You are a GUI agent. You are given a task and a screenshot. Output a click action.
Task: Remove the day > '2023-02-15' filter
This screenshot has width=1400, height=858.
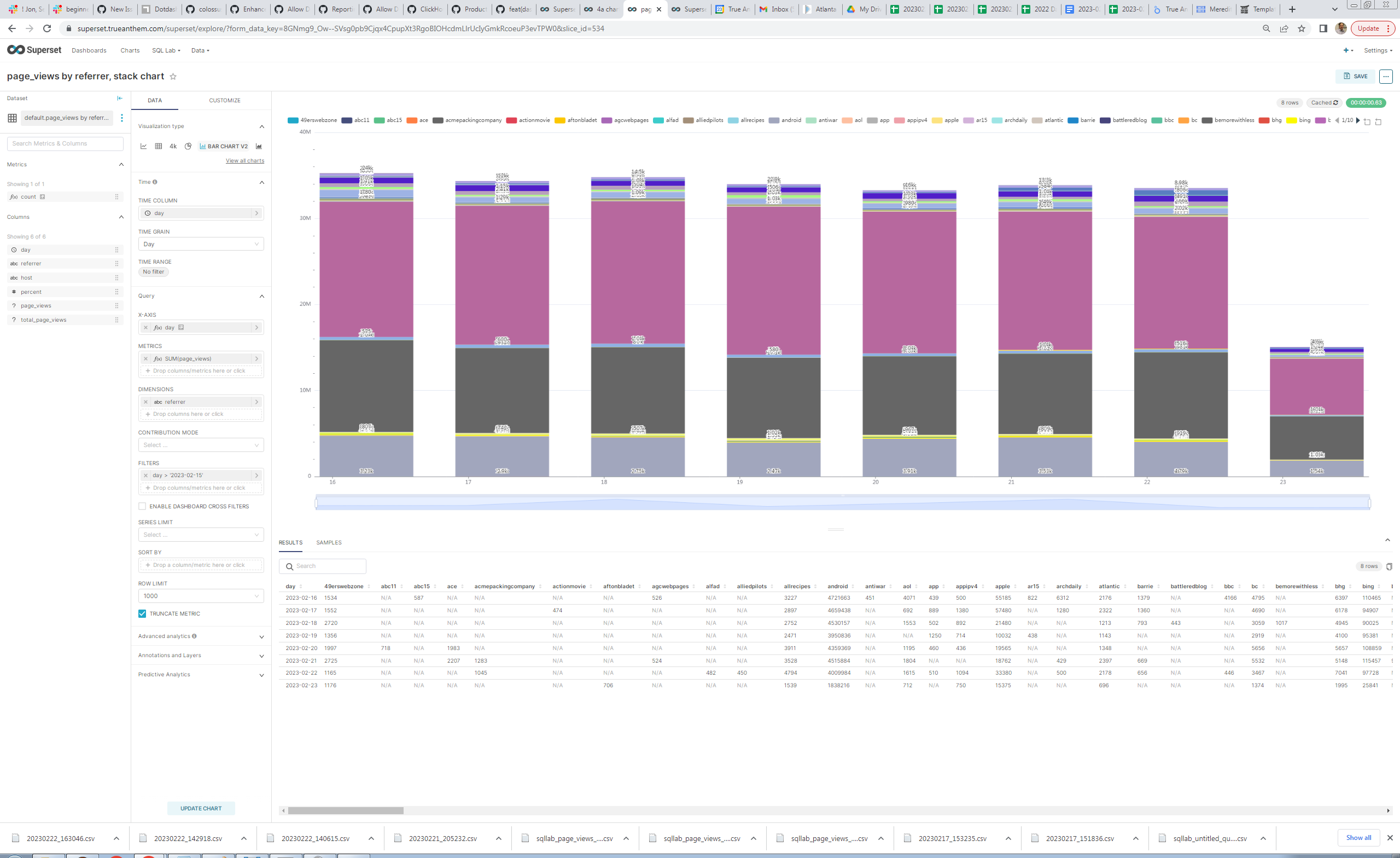pyautogui.click(x=146, y=475)
